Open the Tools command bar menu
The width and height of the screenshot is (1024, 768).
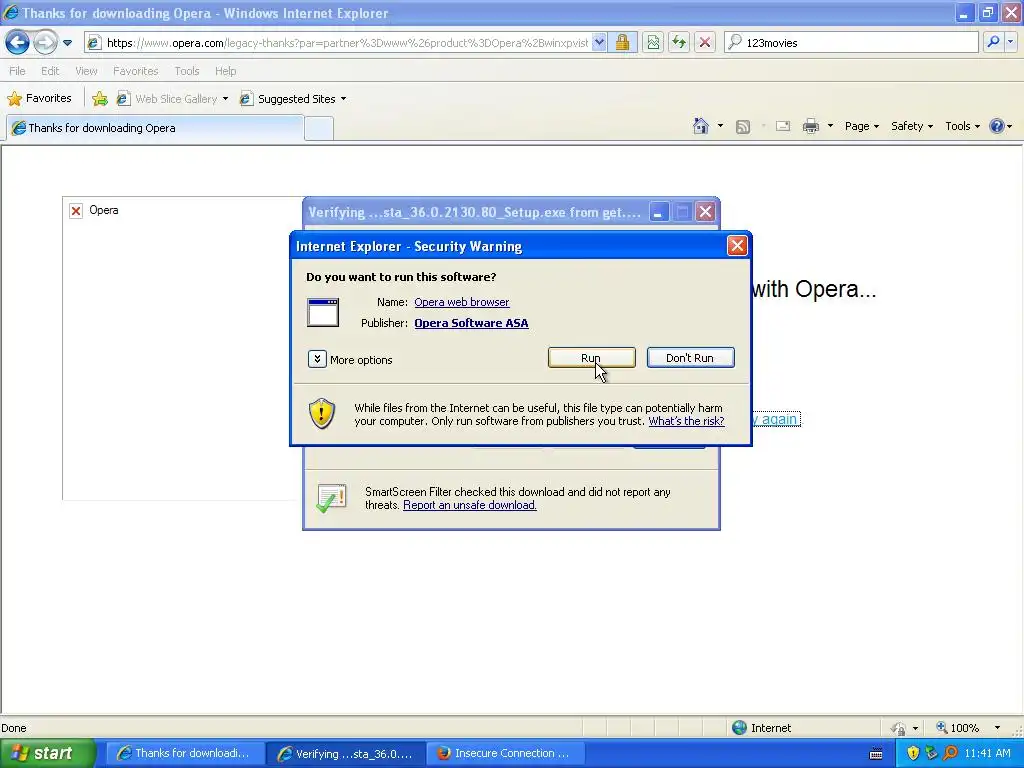962,126
